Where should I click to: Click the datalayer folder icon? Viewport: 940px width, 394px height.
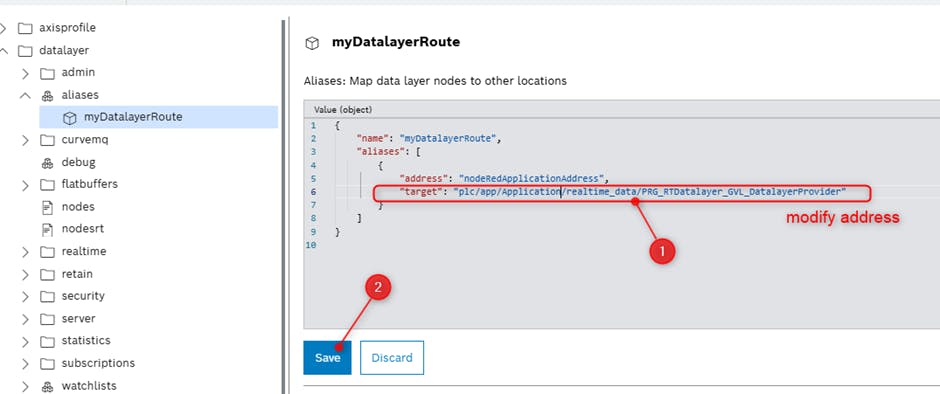coord(25,51)
